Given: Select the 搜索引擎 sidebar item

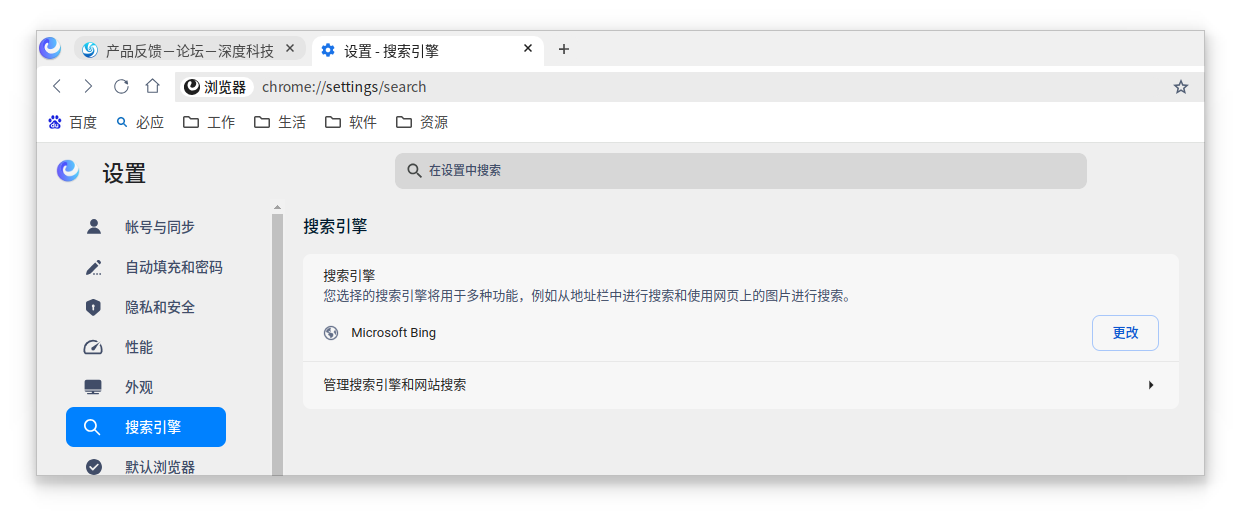Looking at the screenshot, I should [146, 427].
